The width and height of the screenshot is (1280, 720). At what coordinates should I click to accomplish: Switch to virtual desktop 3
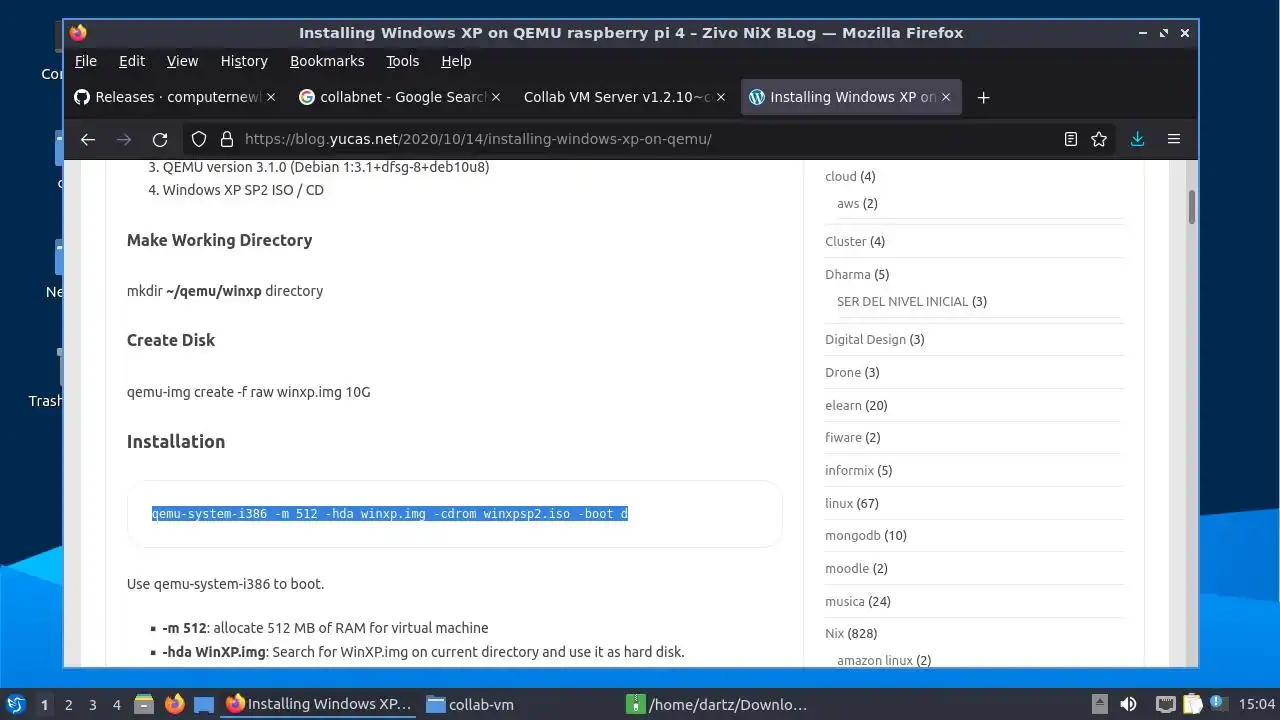(92, 704)
